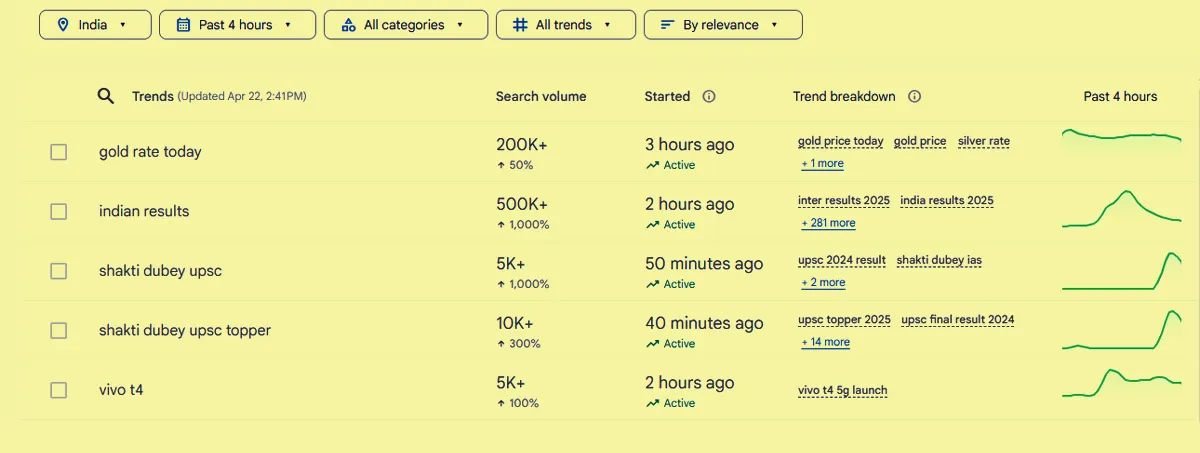
Task: Click the info icon next to Trend breakdown
Action: [914, 97]
